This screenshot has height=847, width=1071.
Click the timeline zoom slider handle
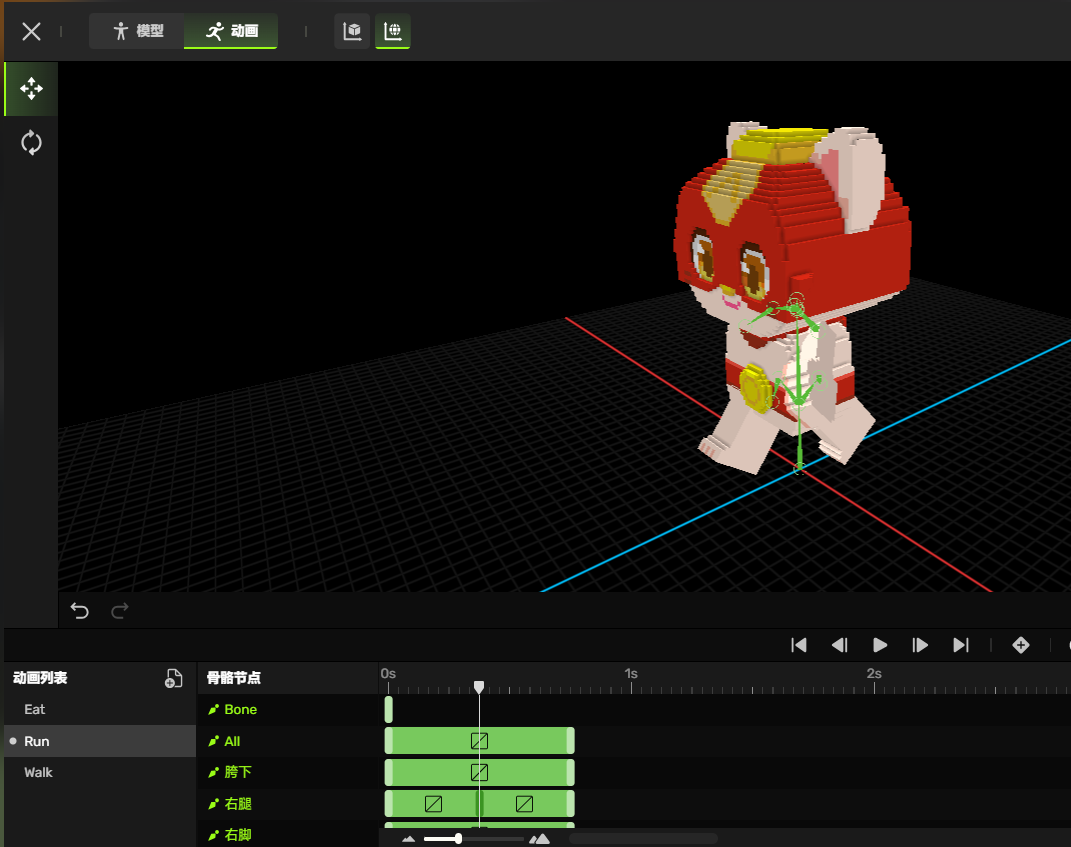pyautogui.click(x=458, y=839)
